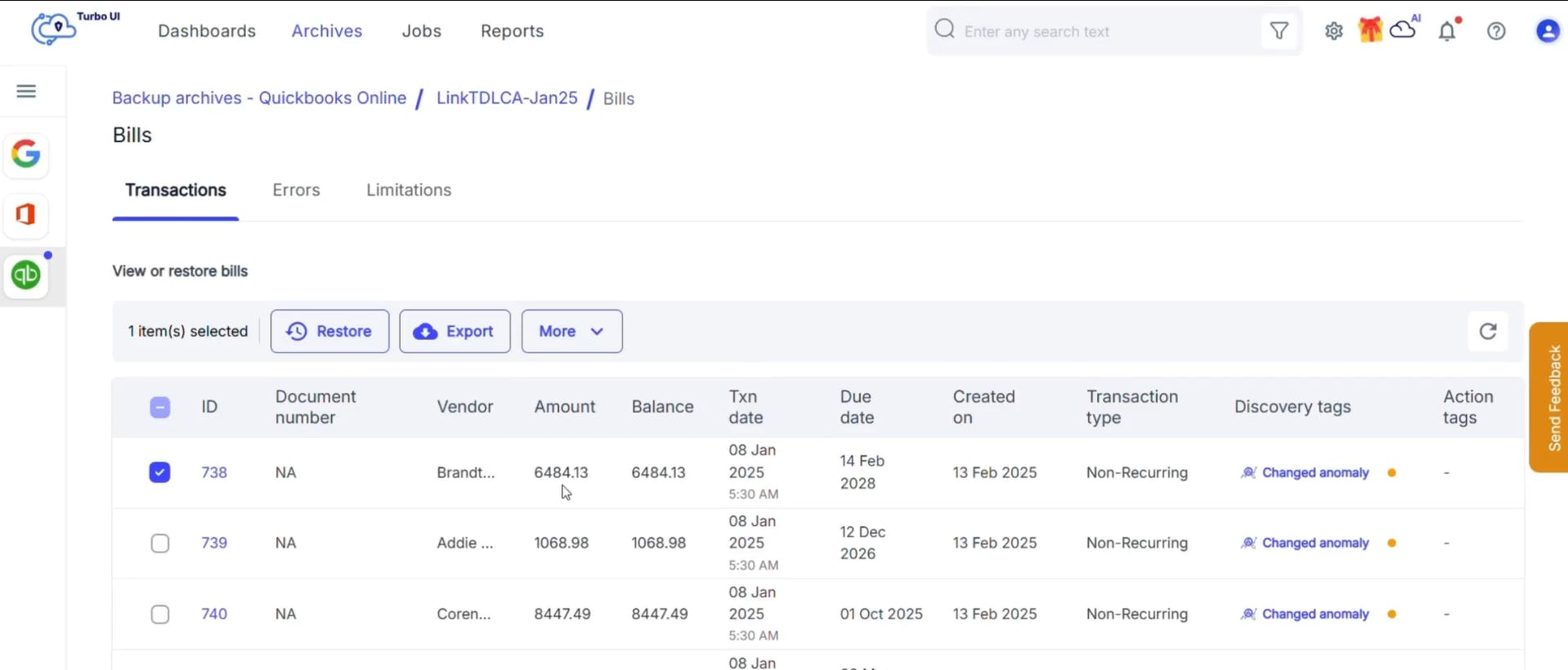Refresh the bills list
This screenshot has width=1568, height=670.
click(1488, 331)
